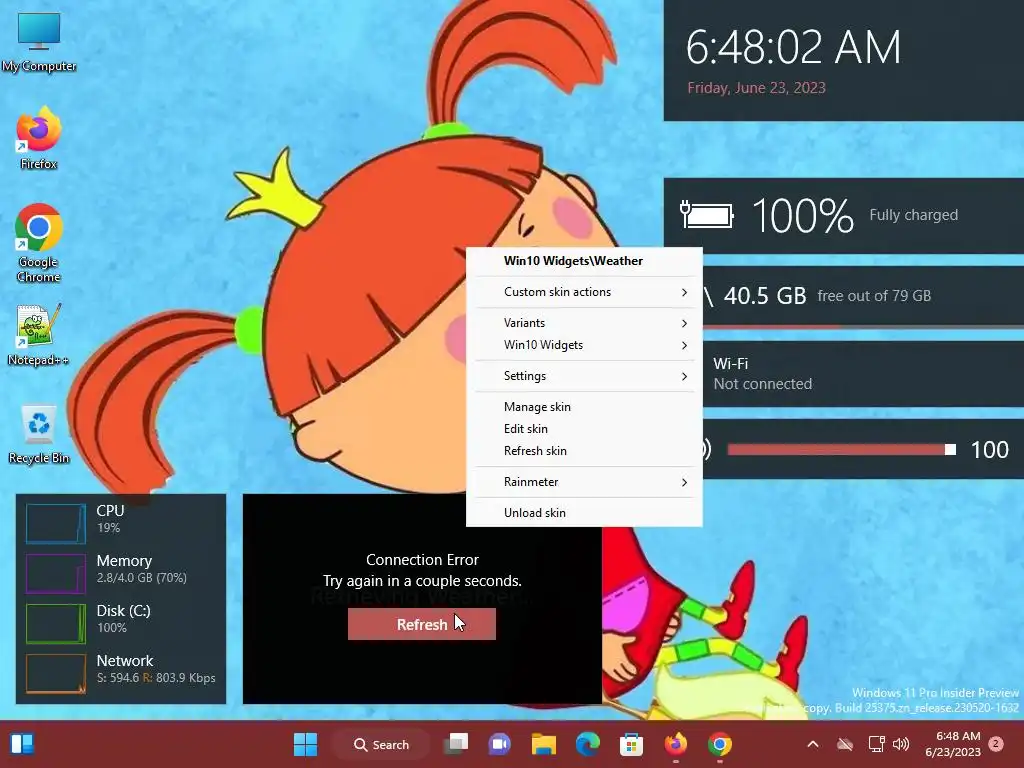Open Task View on the taskbar
Screen dimensions: 1024x768
[456, 744]
